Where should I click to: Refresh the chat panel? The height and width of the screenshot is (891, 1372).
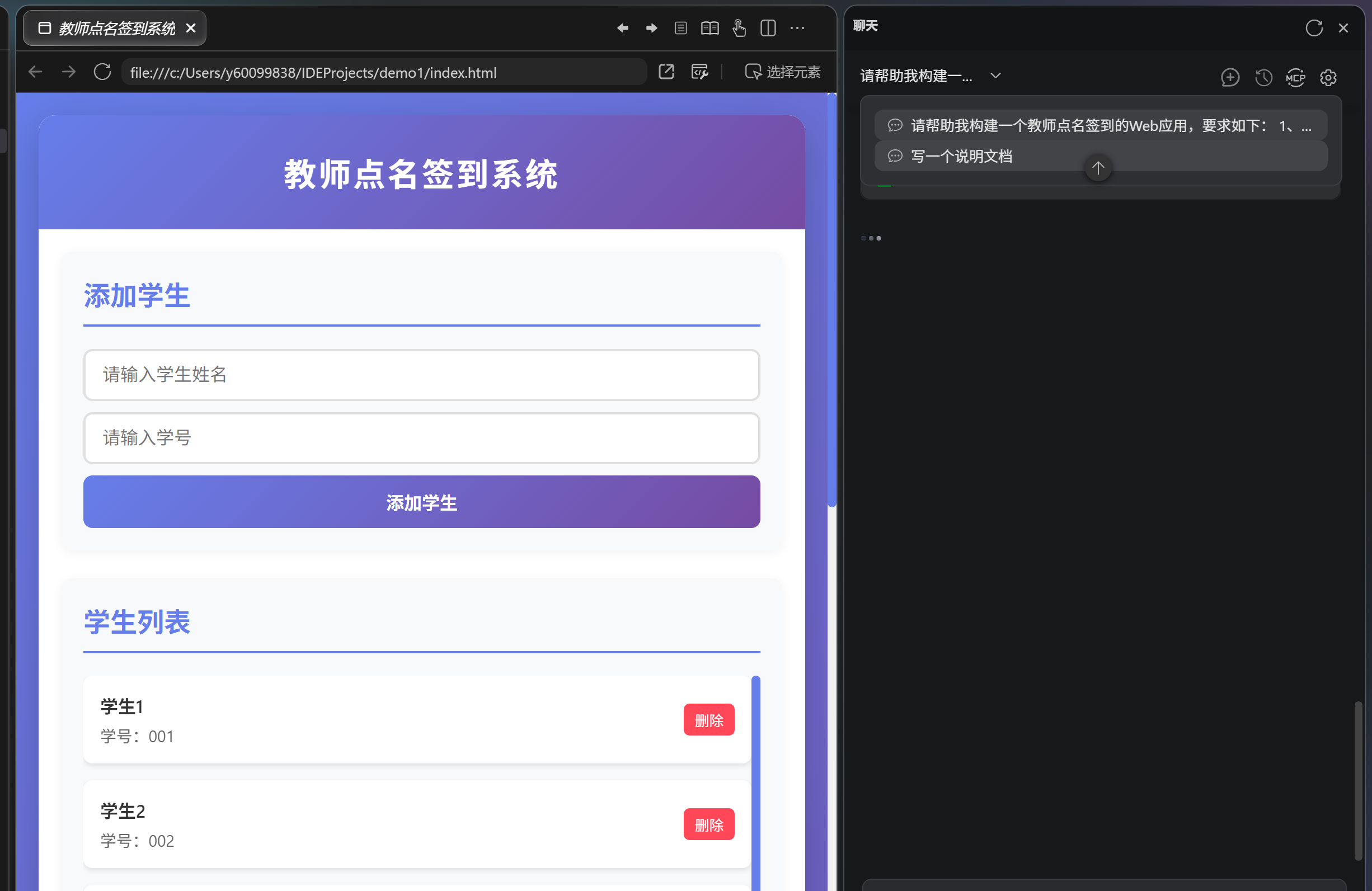tap(1314, 27)
